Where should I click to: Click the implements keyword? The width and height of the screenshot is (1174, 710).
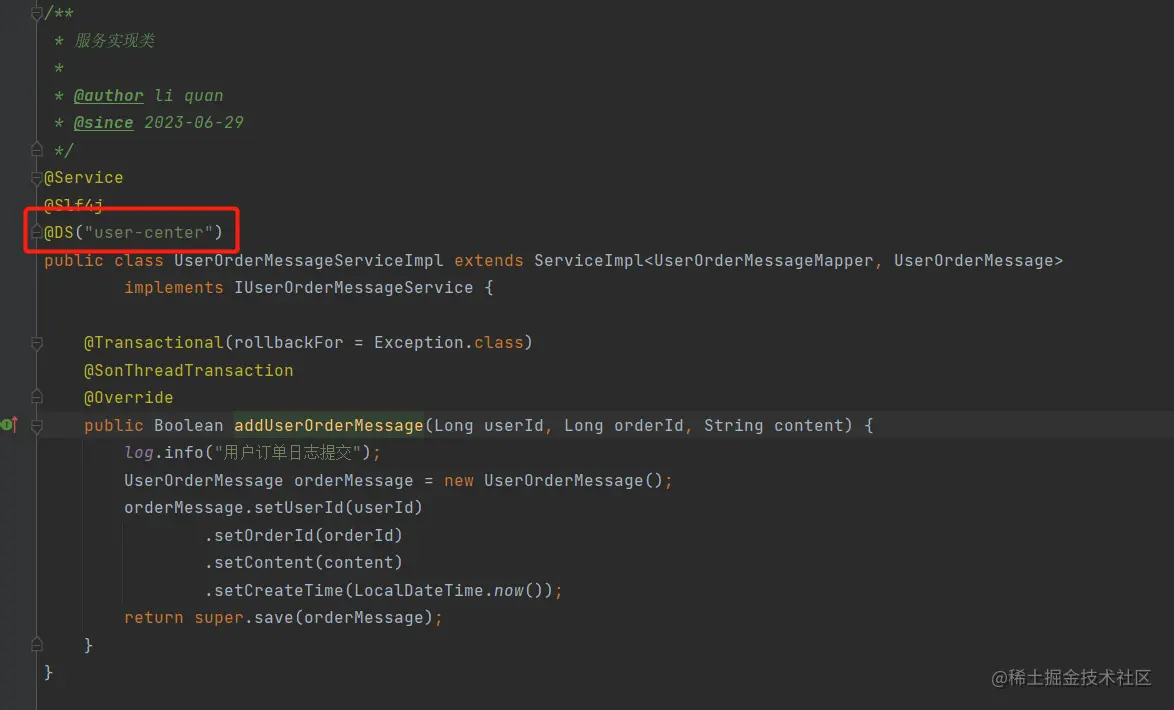[x=174, y=288]
